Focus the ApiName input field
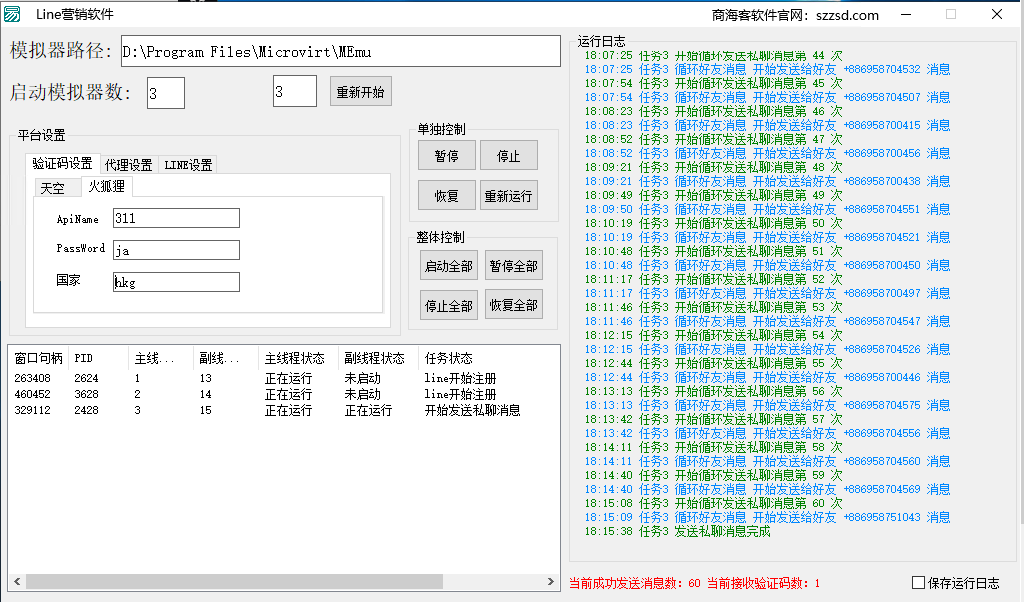Viewport: 1024px width, 602px height. coord(176,218)
